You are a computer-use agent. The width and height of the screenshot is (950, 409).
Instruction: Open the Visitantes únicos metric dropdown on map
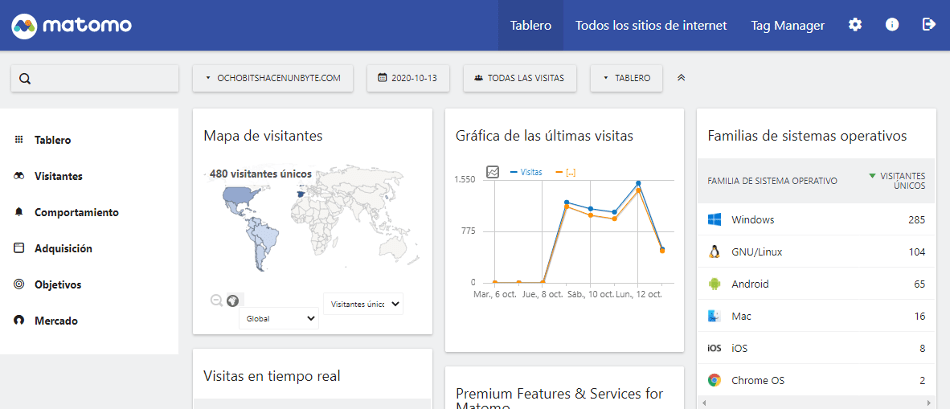click(364, 304)
